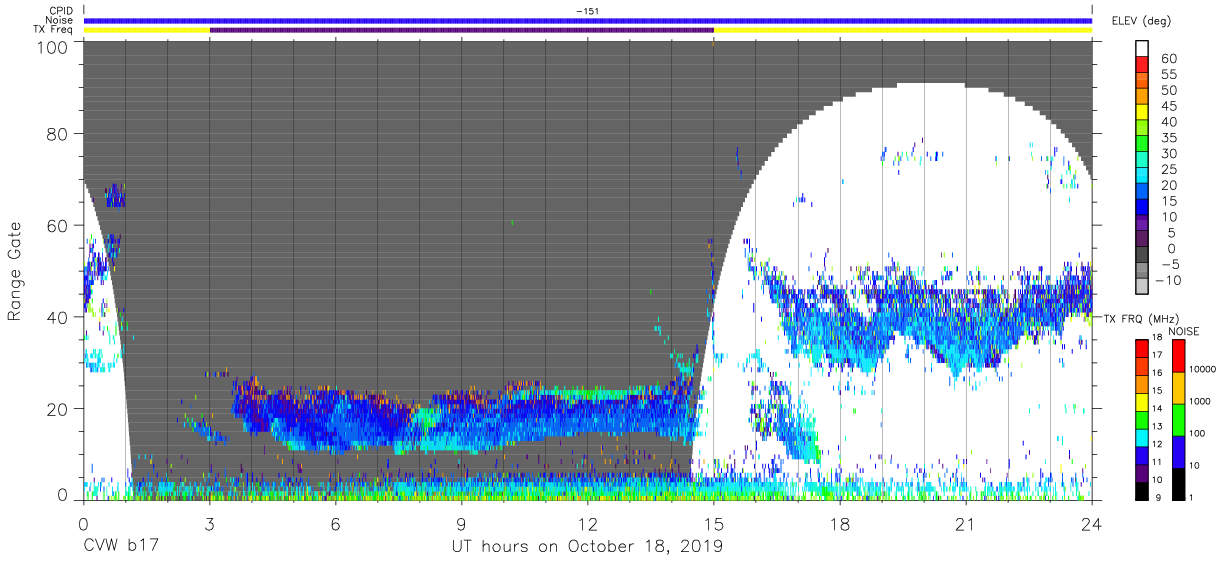Click the blue Noise bar at the top

588,20
